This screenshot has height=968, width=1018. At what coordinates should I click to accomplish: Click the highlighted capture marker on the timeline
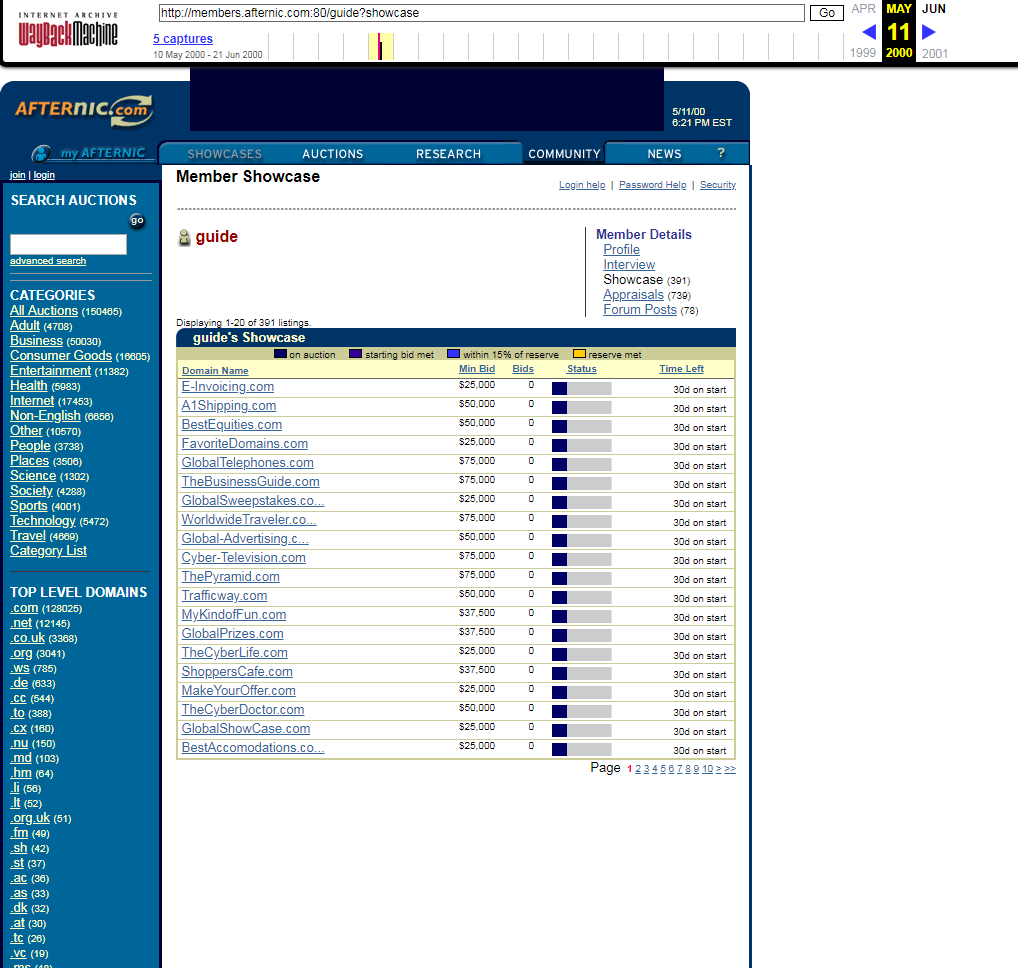[380, 47]
